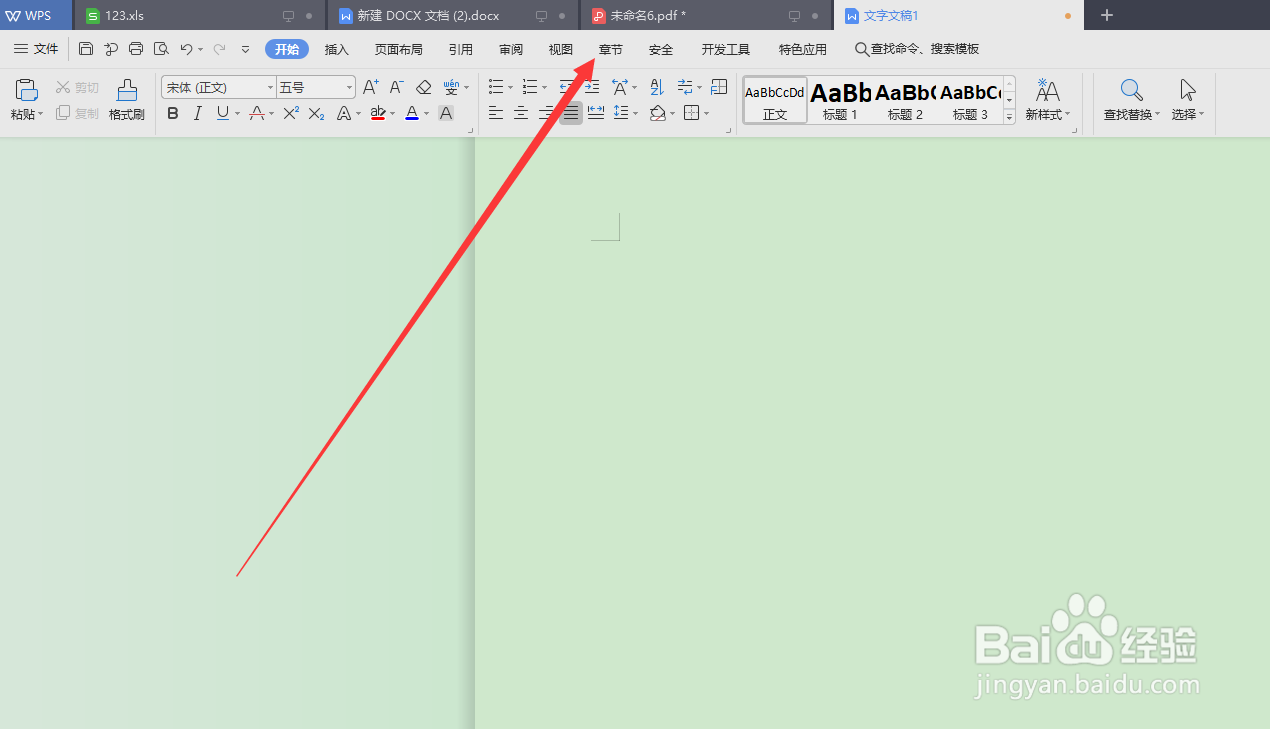Open the font size 五号 dropdown
Image resolution: width=1270 pixels, height=729 pixels.
coord(349,88)
